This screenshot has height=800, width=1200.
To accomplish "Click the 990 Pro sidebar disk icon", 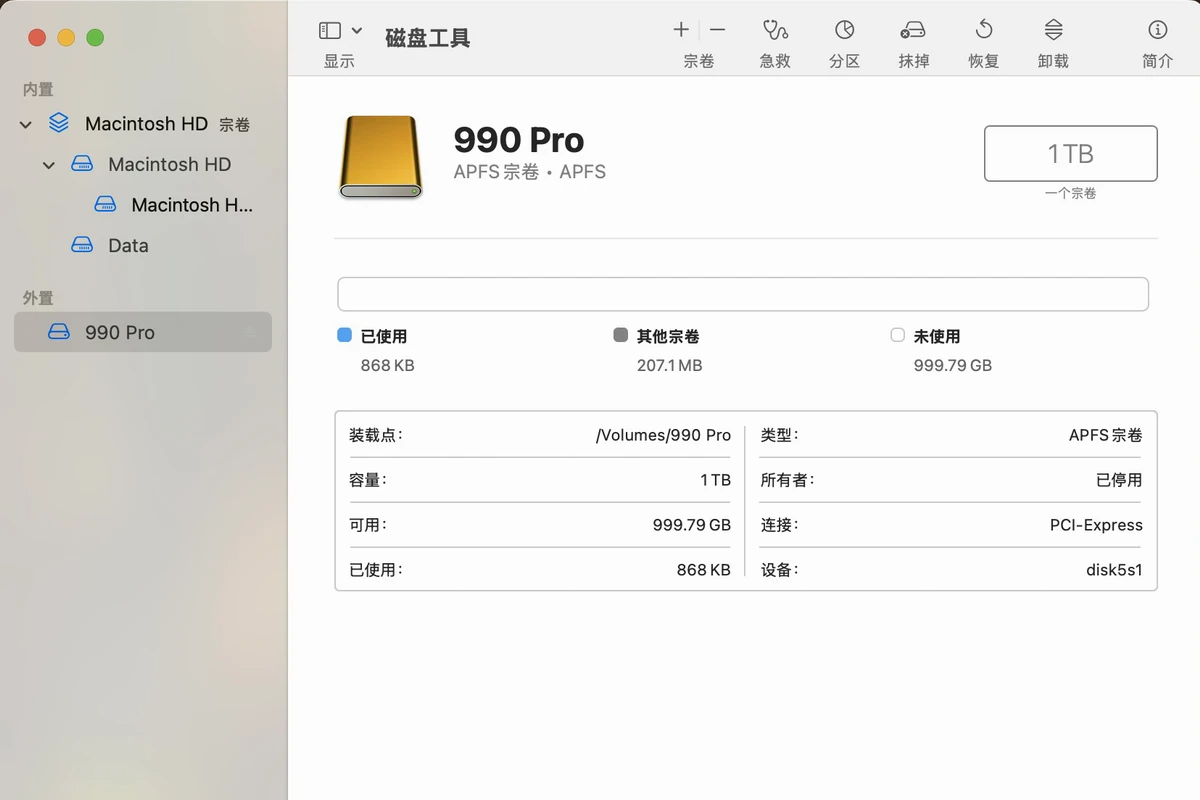I will click(59, 332).
